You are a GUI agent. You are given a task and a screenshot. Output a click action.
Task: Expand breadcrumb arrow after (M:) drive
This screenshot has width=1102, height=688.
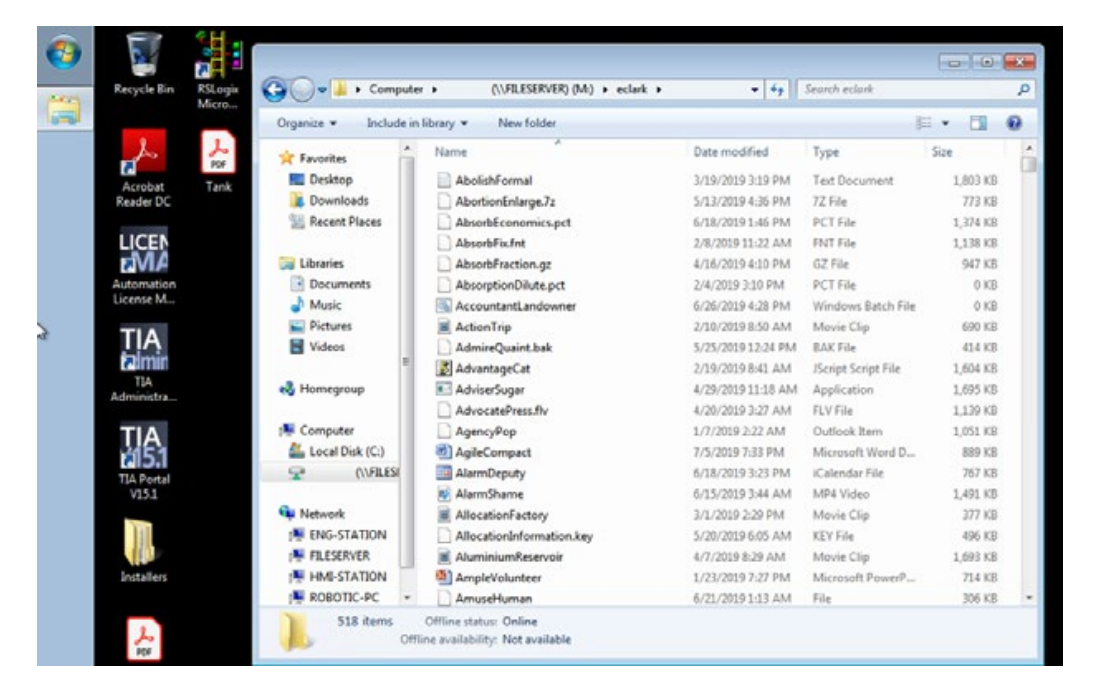click(x=604, y=89)
